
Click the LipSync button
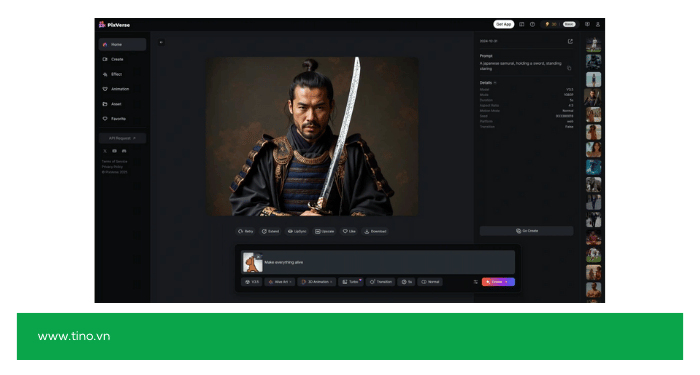(297, 231)
